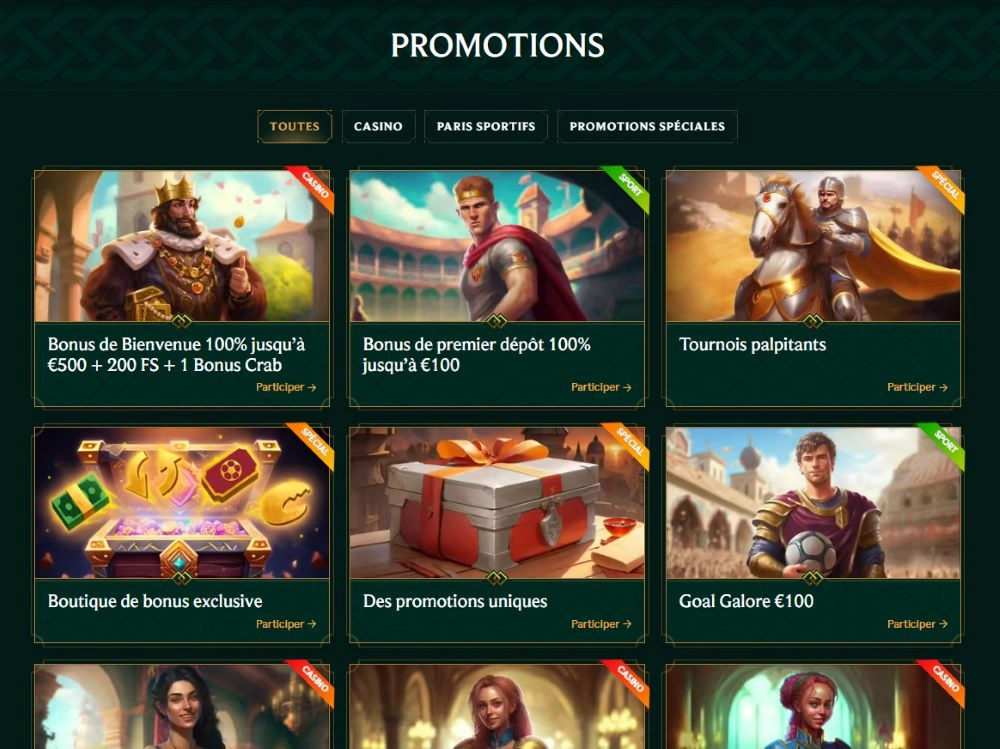Open the Paris Sportifs tab
The image size is (1000, 749).
[x=486, y=126]
